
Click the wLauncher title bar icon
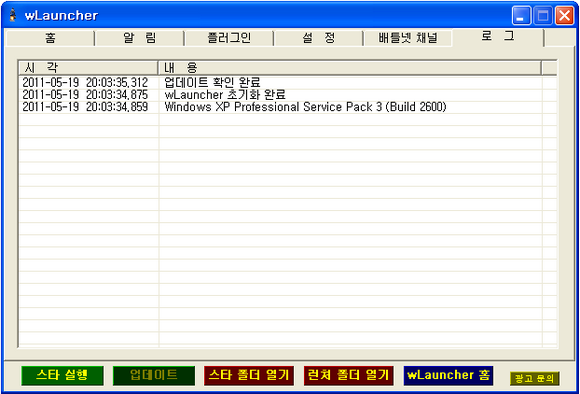[13, 15]
